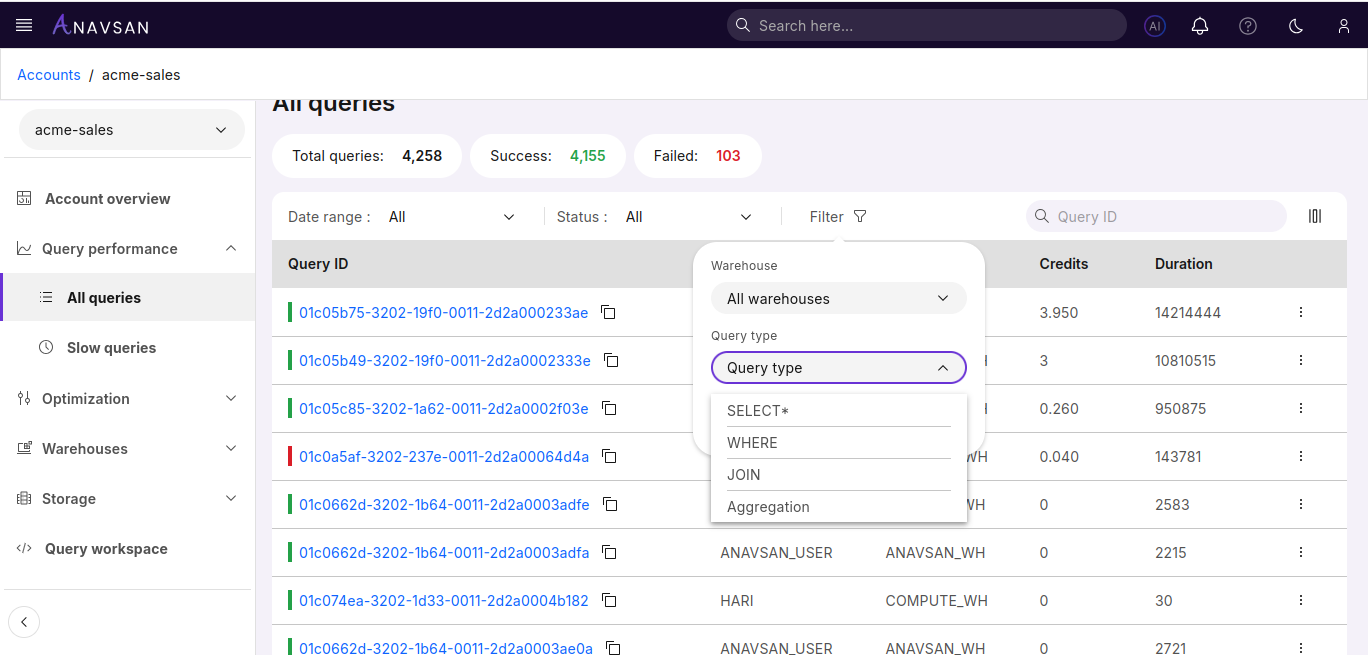Image resolution: width=1368 pixels, height=655 pixels.
Task: Go to Accounts breadcrumb link
Action: (x=49, y=75)
